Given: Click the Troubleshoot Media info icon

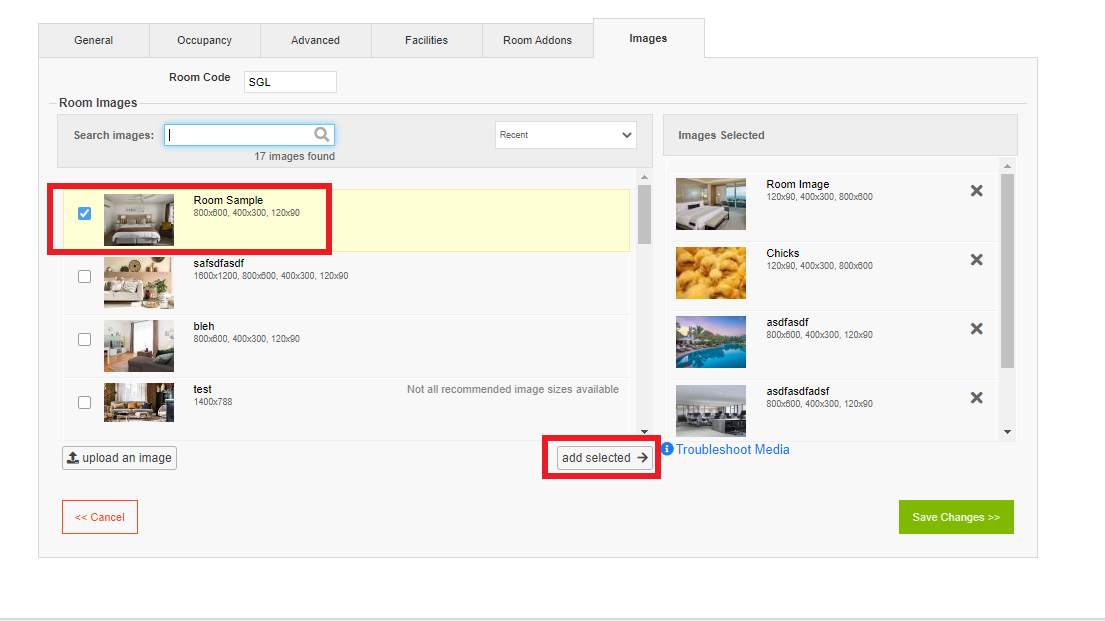Looking at the screenshot, I should click(x=667, y=449).
